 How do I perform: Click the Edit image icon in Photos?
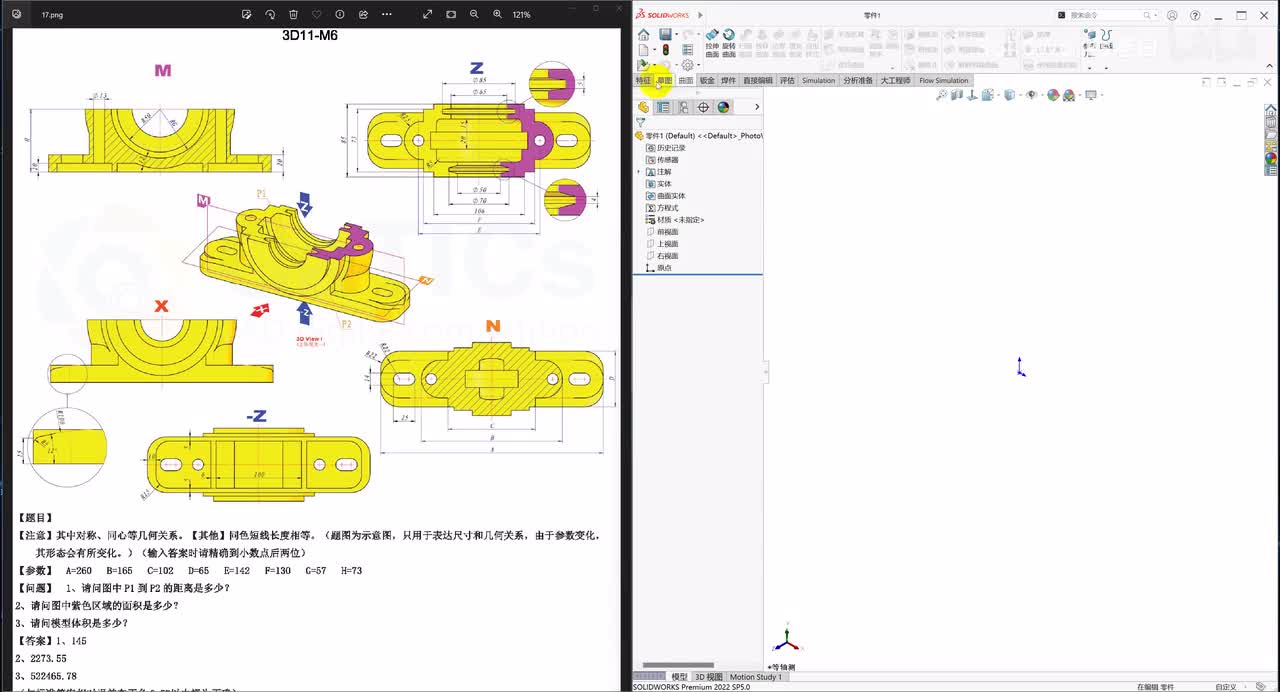[x=247, y=15]
